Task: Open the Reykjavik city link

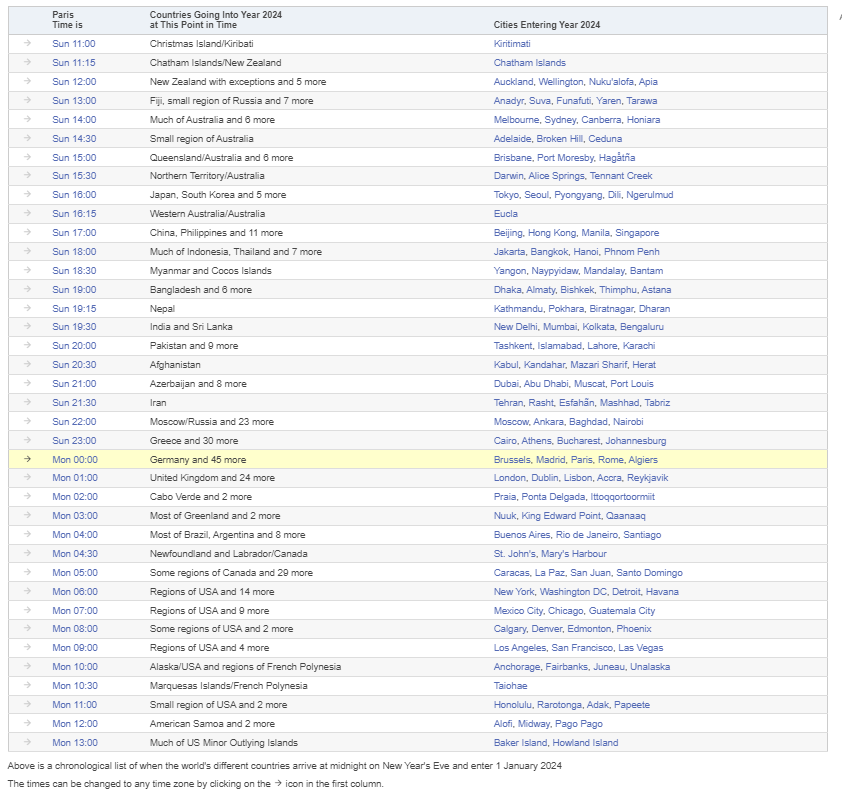Action: point(648,477)
